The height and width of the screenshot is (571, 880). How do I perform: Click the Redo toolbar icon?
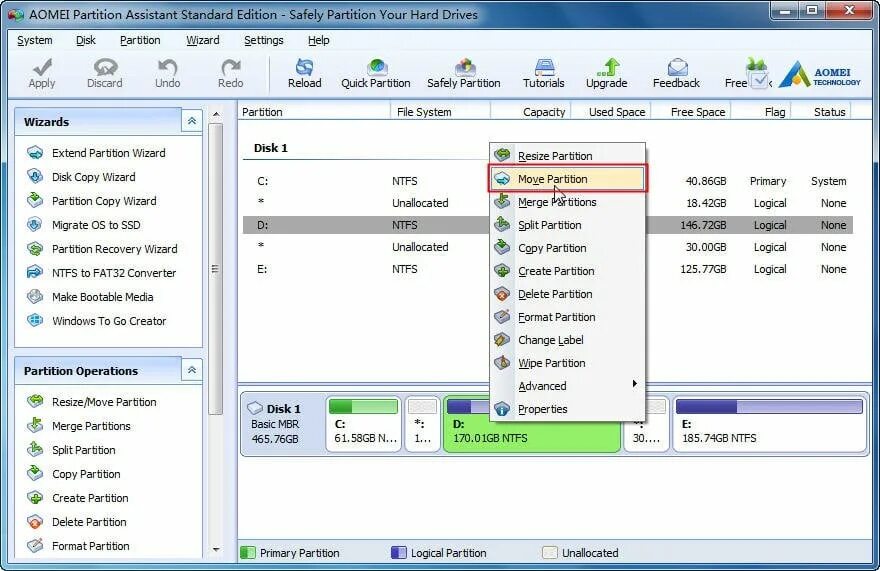230,74
